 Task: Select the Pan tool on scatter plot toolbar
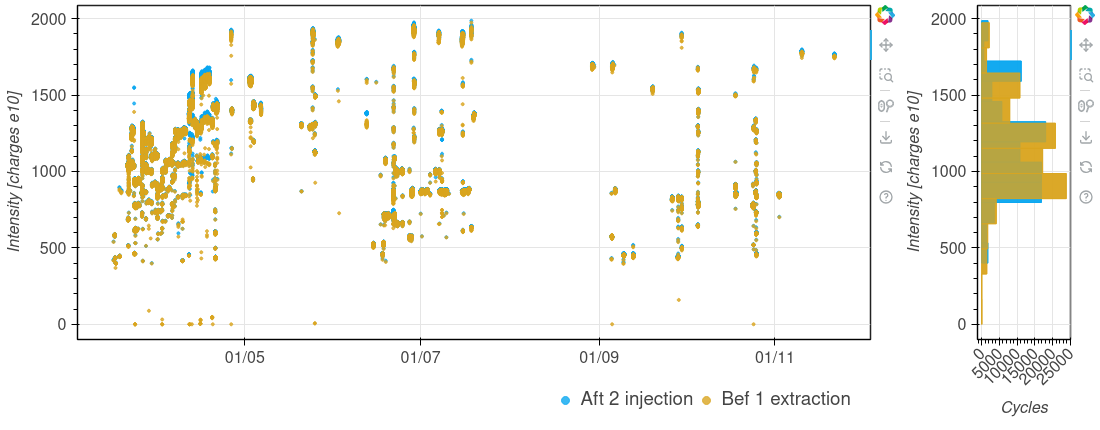click(885, 45)
